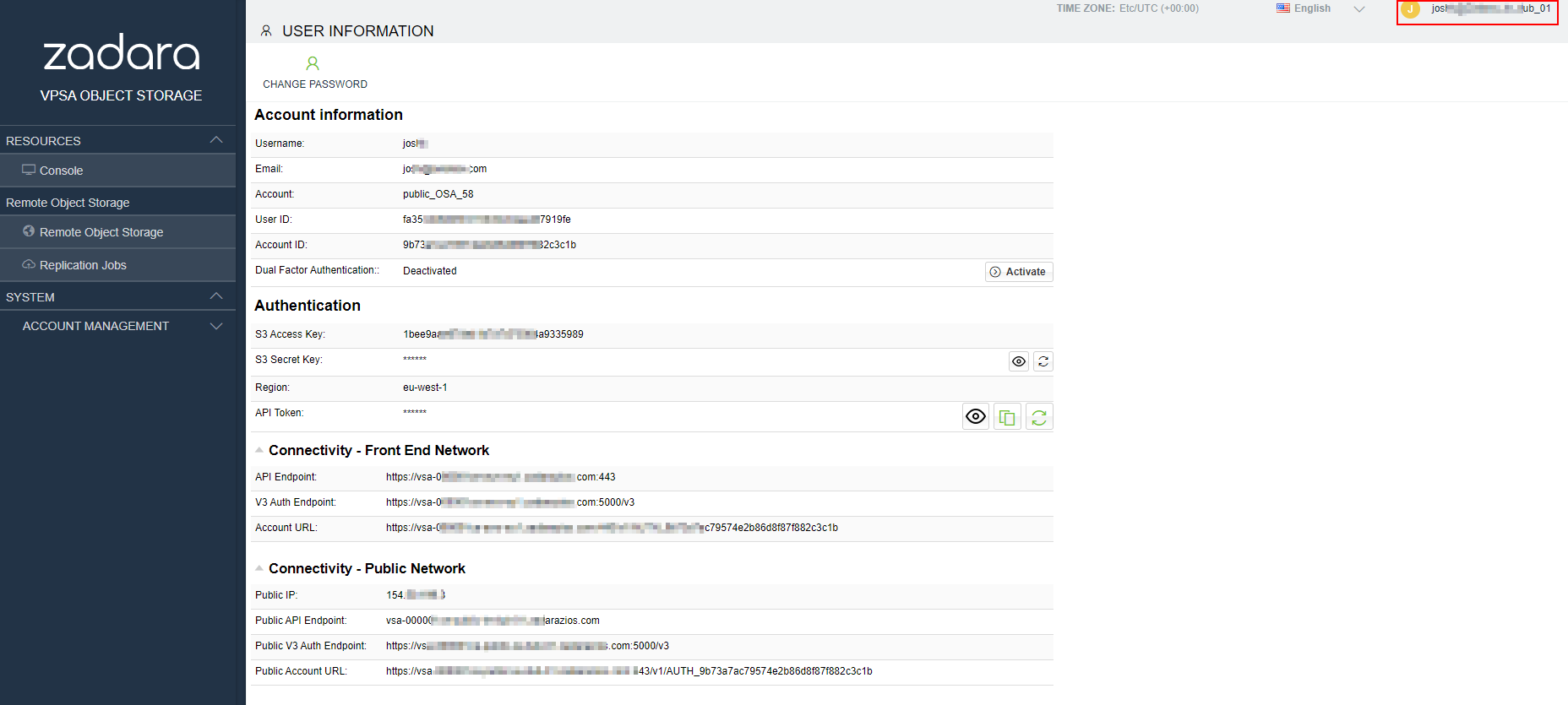Activate Dual Factor Authentication

coord(1019,272)
